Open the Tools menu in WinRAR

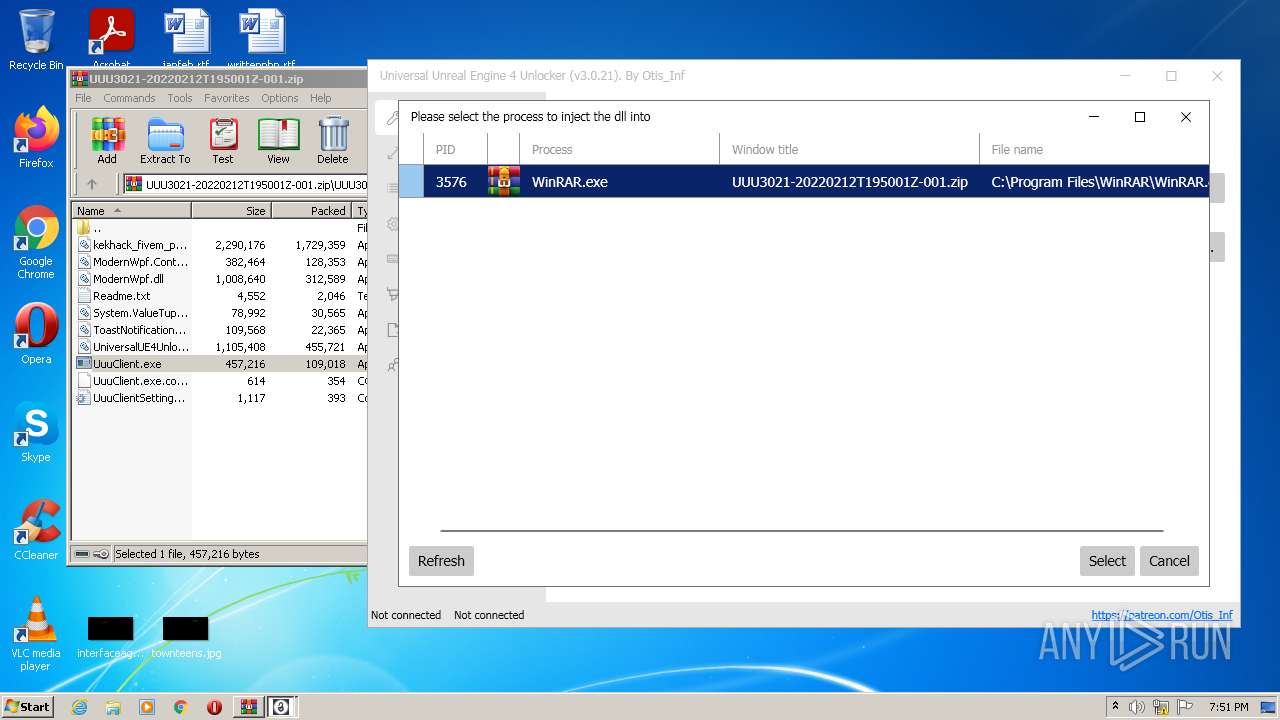[x=180, y=98]
